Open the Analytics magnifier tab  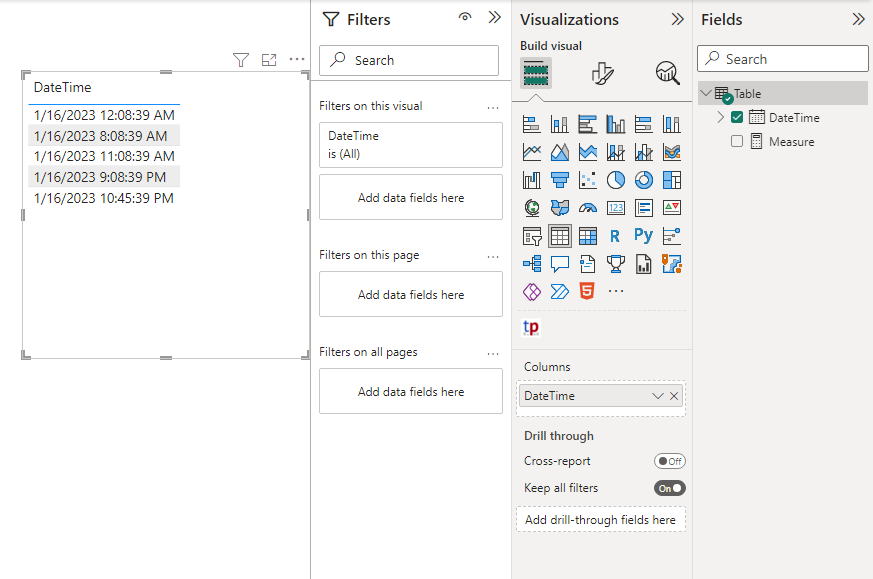click(668, 73)
